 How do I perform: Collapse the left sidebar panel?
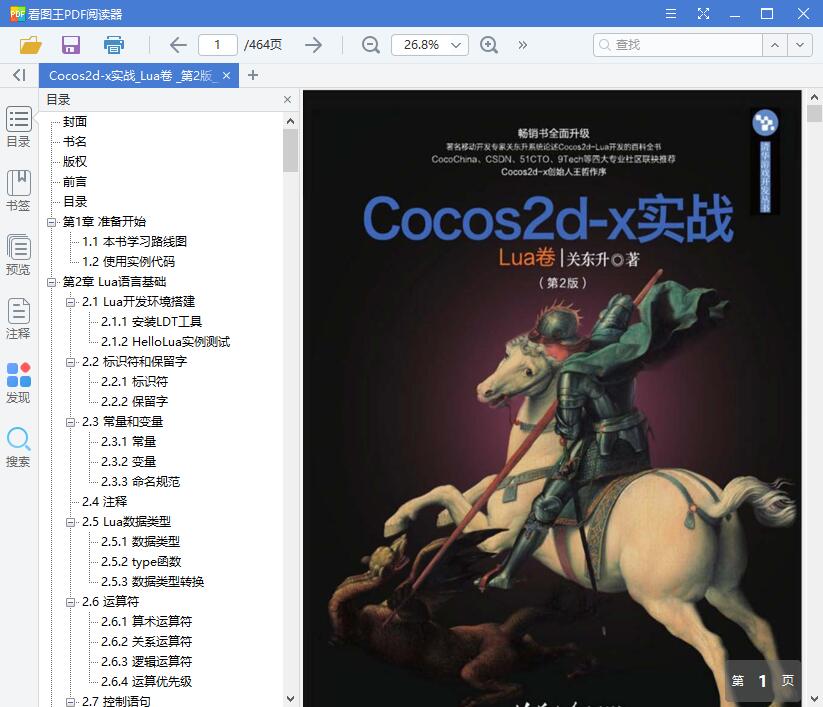(19, 76)
